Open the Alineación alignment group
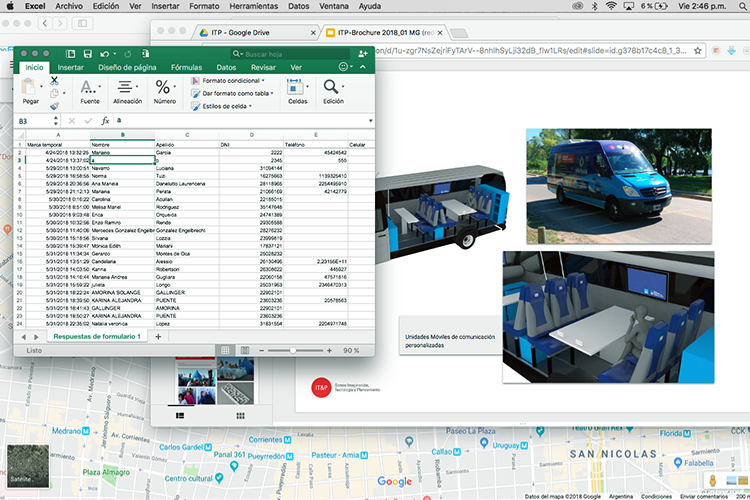750x500 pixels. pyautogui.click(x=127, y=91)
